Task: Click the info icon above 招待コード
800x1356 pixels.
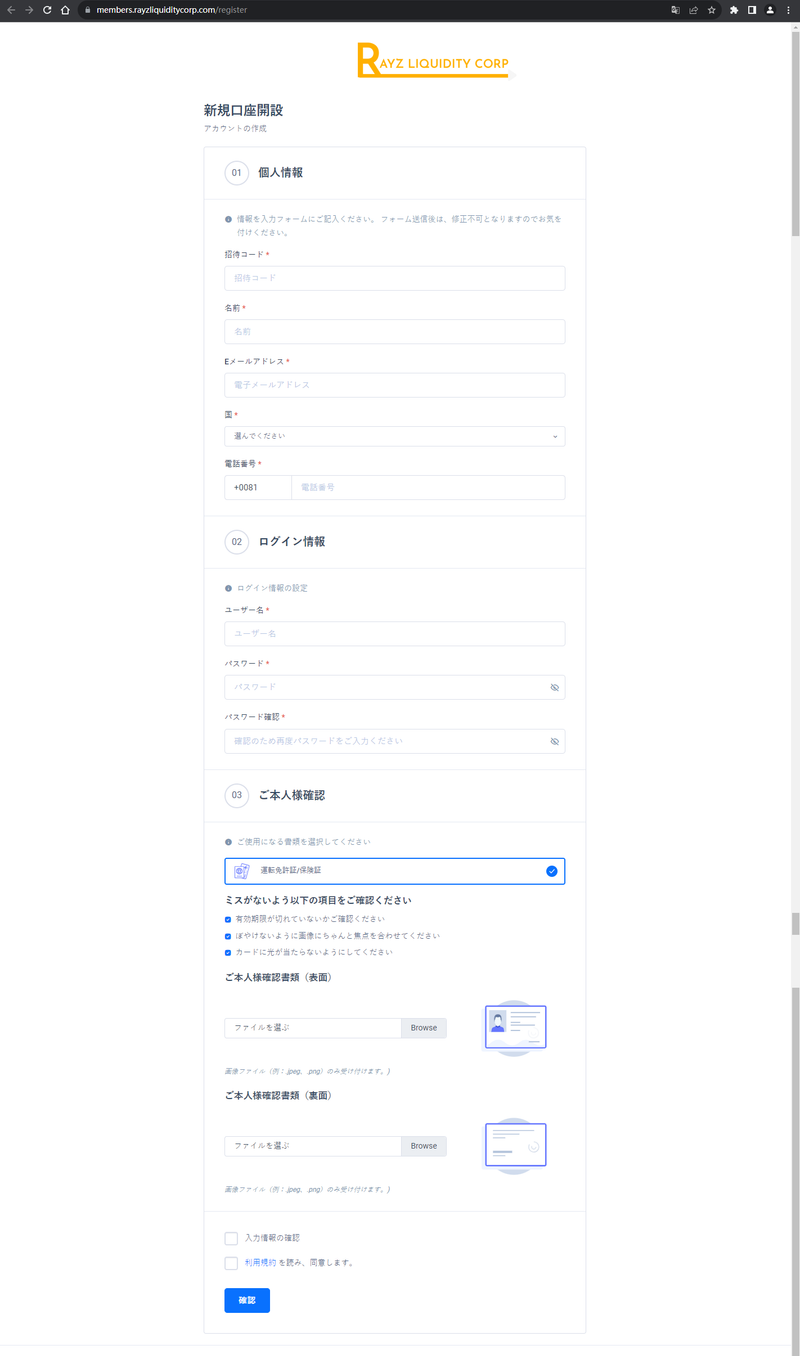Action: 228,219
